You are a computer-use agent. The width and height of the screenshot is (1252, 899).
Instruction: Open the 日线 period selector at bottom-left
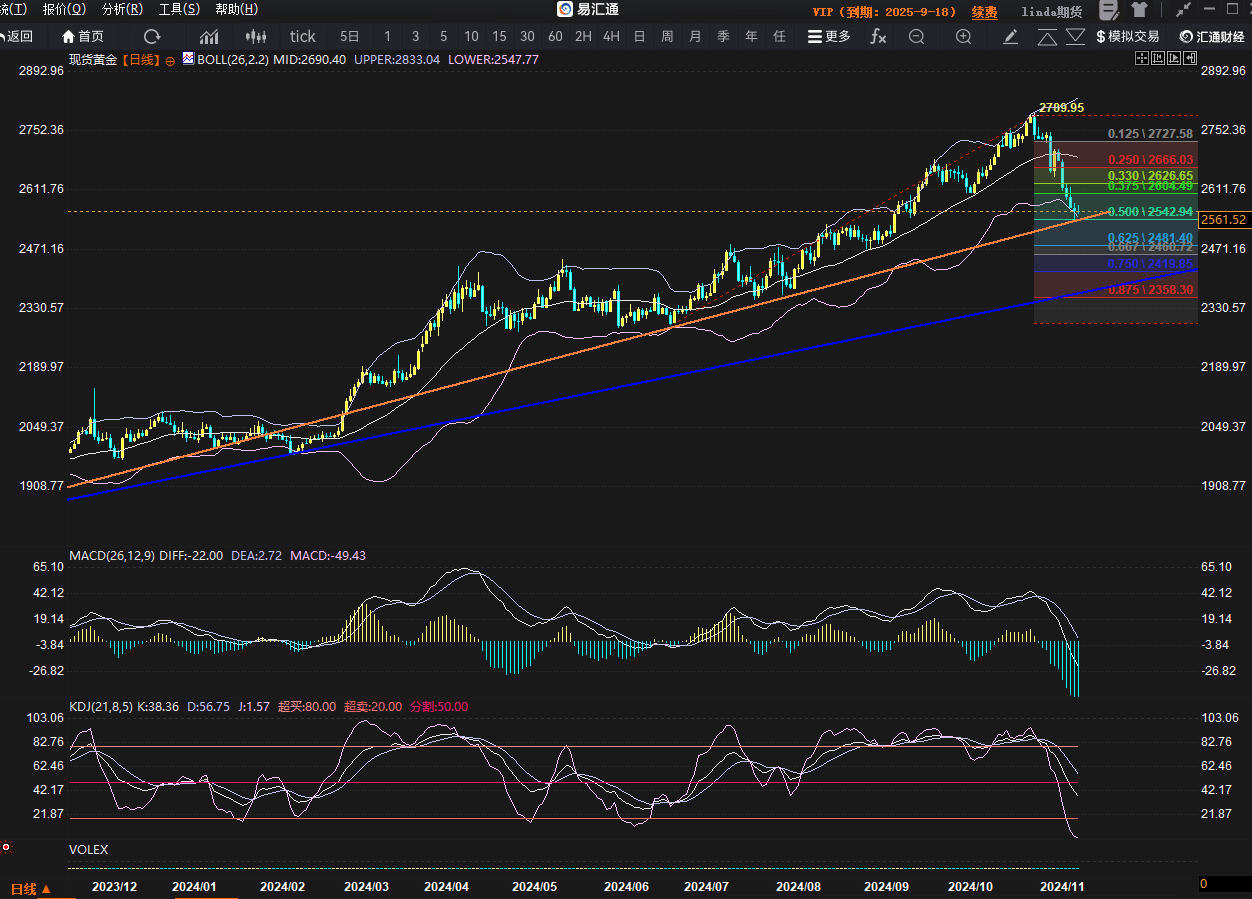tap(30, 888)
